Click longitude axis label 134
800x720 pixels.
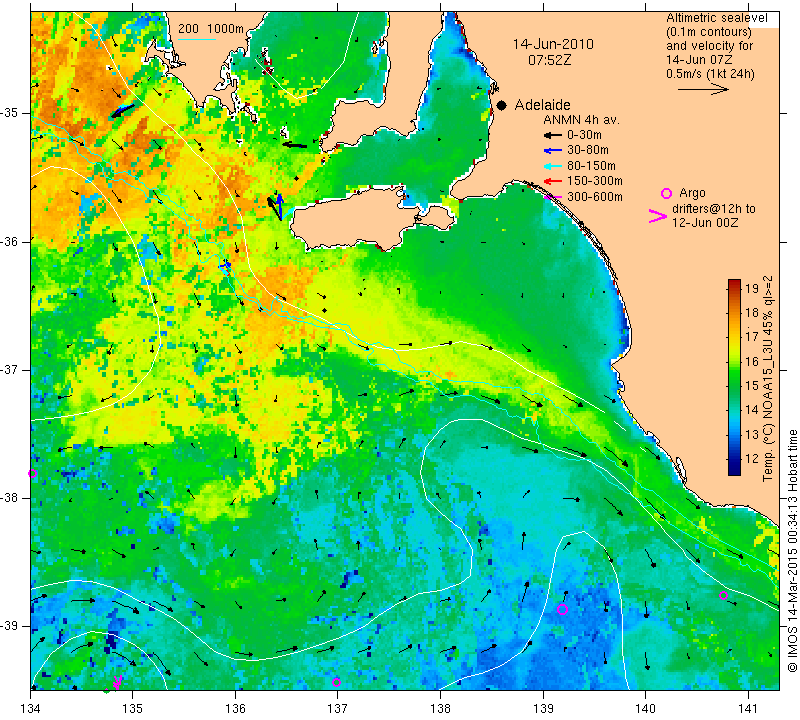pos(30,709)
